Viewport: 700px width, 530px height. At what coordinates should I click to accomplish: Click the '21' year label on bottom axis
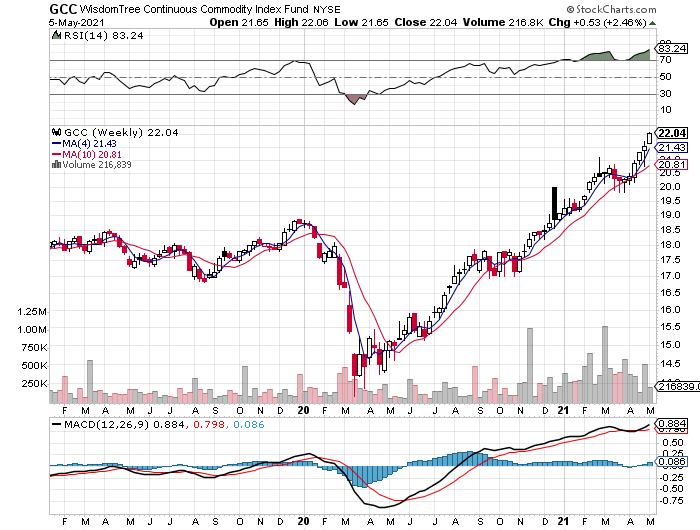coord(563,521)
